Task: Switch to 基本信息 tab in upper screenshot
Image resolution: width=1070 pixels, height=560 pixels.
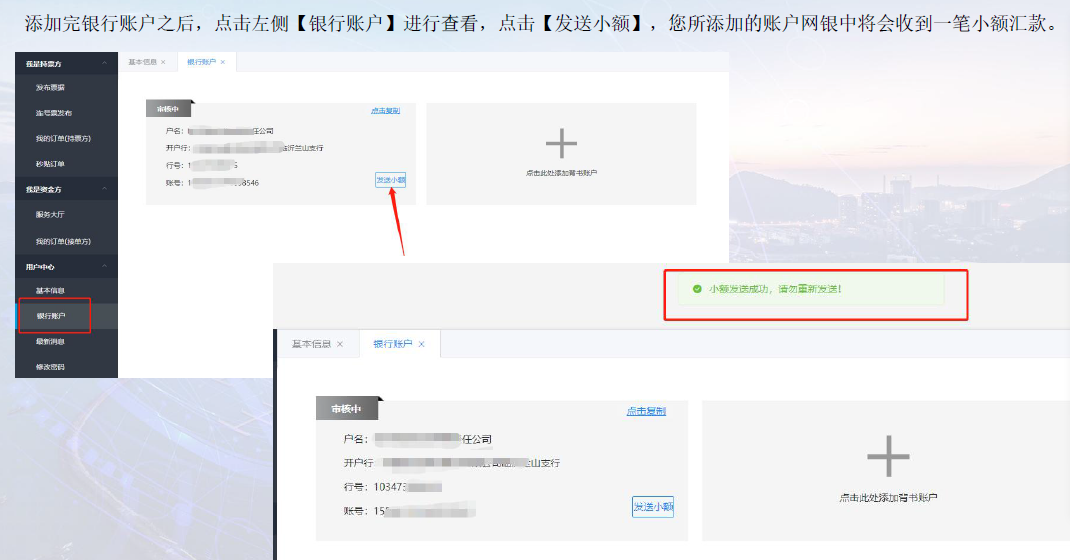Action: tap(143, 62)
